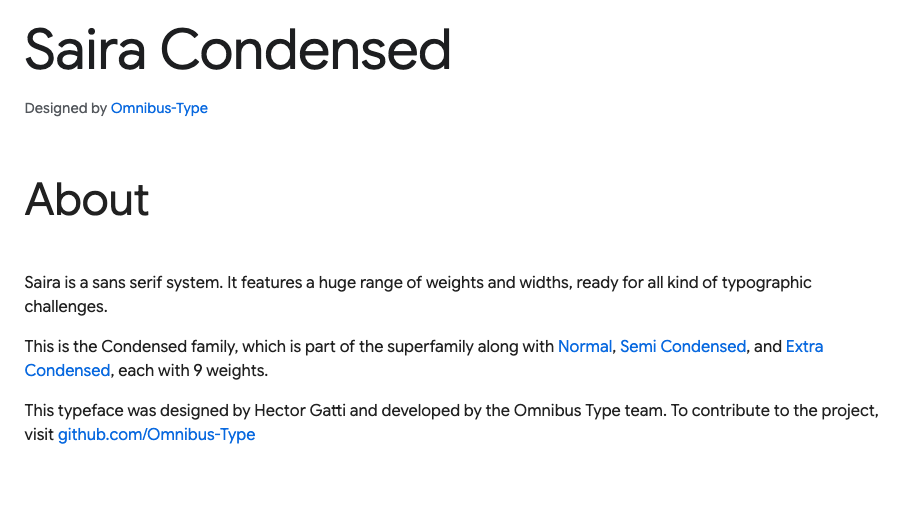Follow the Extra Condensed family link
This screenshot has height=511, width=912.
tap(804, 346)
